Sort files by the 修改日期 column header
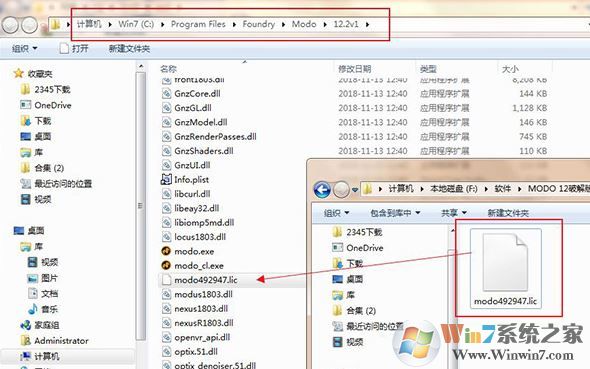The image size is (590, 369). (354, 69)
